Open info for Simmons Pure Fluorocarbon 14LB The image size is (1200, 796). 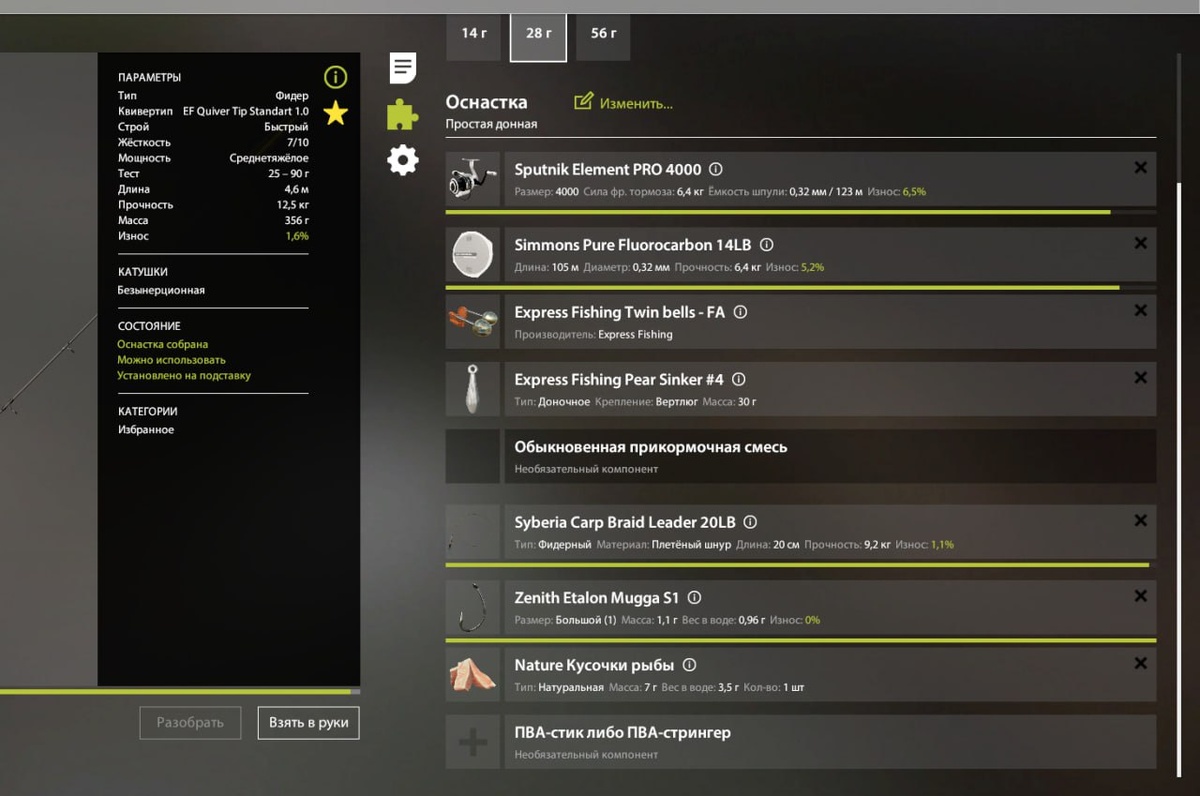click(x=767, y=245)
